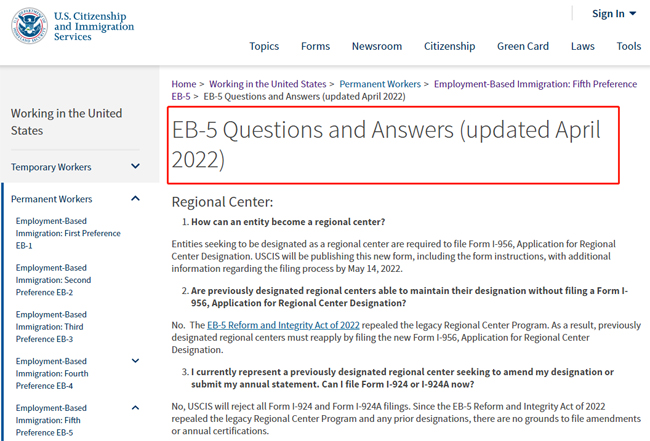
Task: Open the Laws menu
Action: (582, 46)
